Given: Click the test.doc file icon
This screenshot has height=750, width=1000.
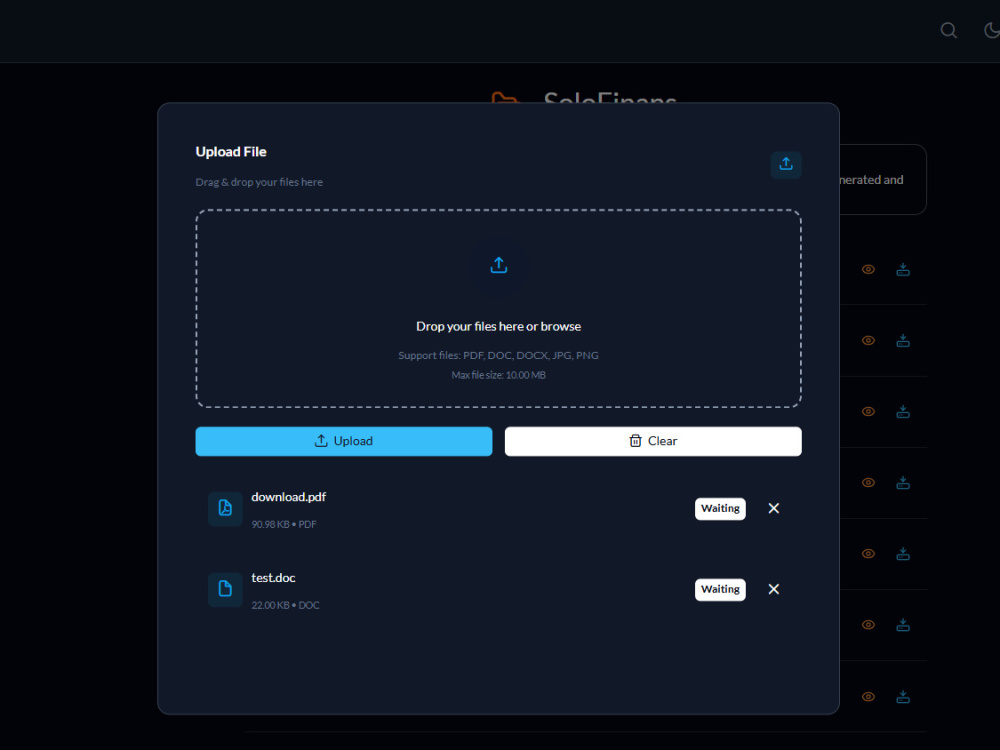Looking at the screenshot, I should [x=225, y=589].
